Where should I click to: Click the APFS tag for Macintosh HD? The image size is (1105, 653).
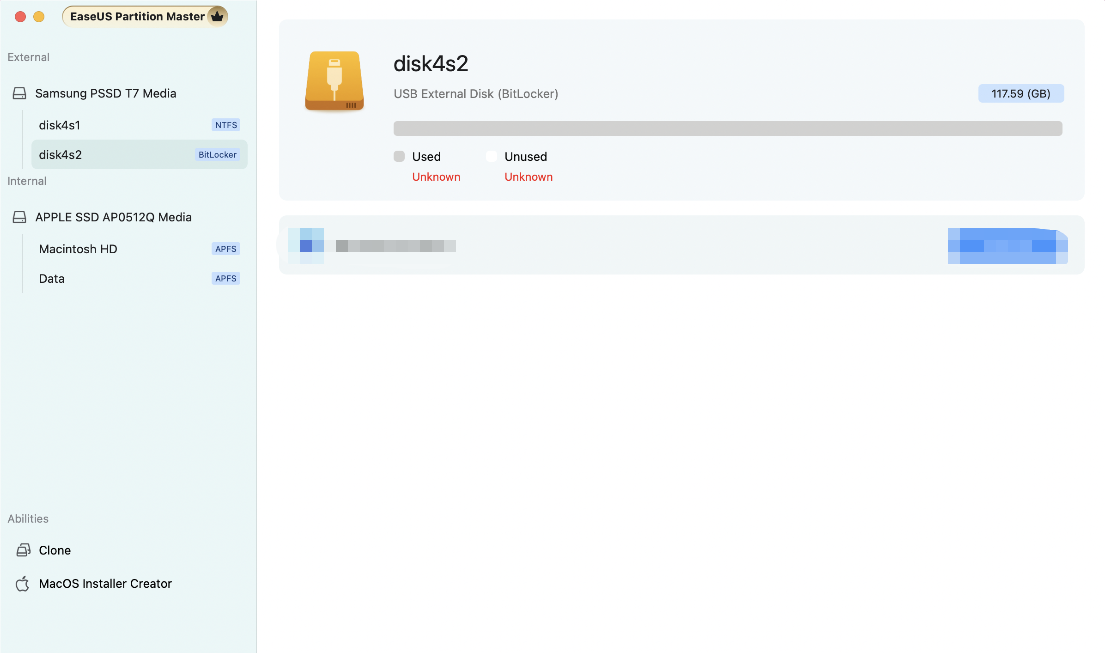click(x=226, y=249)
